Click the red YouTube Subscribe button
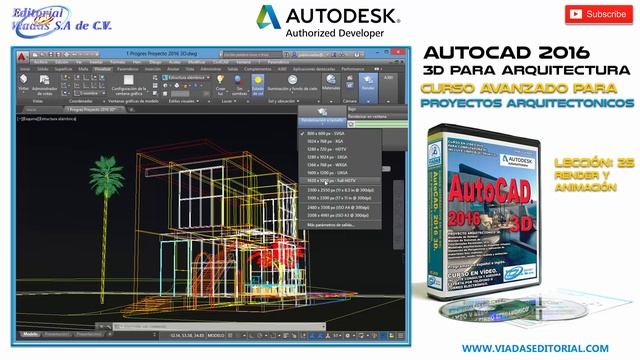Viewport: 640px width, 360px height. click(598, 14)
